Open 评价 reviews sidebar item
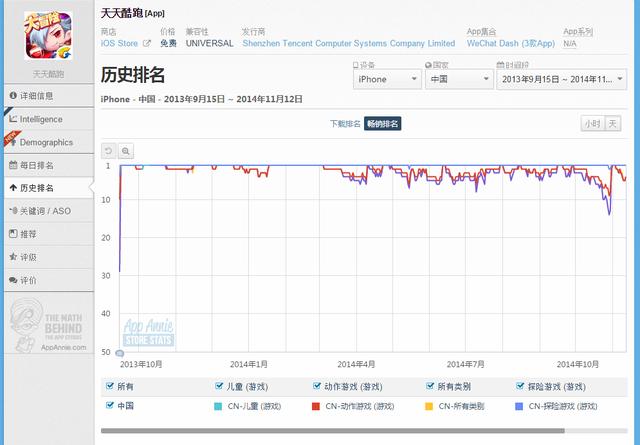 pyautogui.click(x=47, y=280)
